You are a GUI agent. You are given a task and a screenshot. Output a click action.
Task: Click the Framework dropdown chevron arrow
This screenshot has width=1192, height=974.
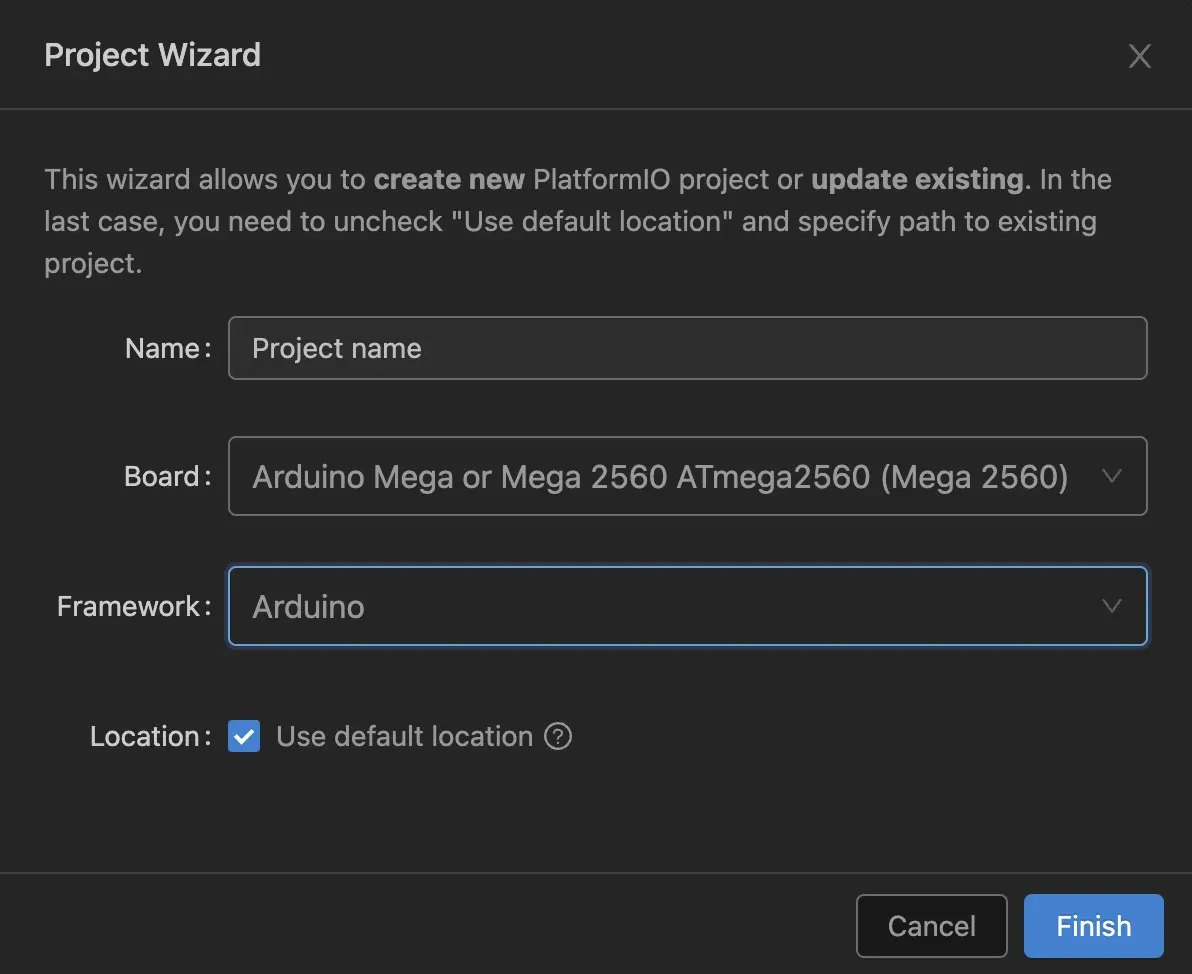1112,606
